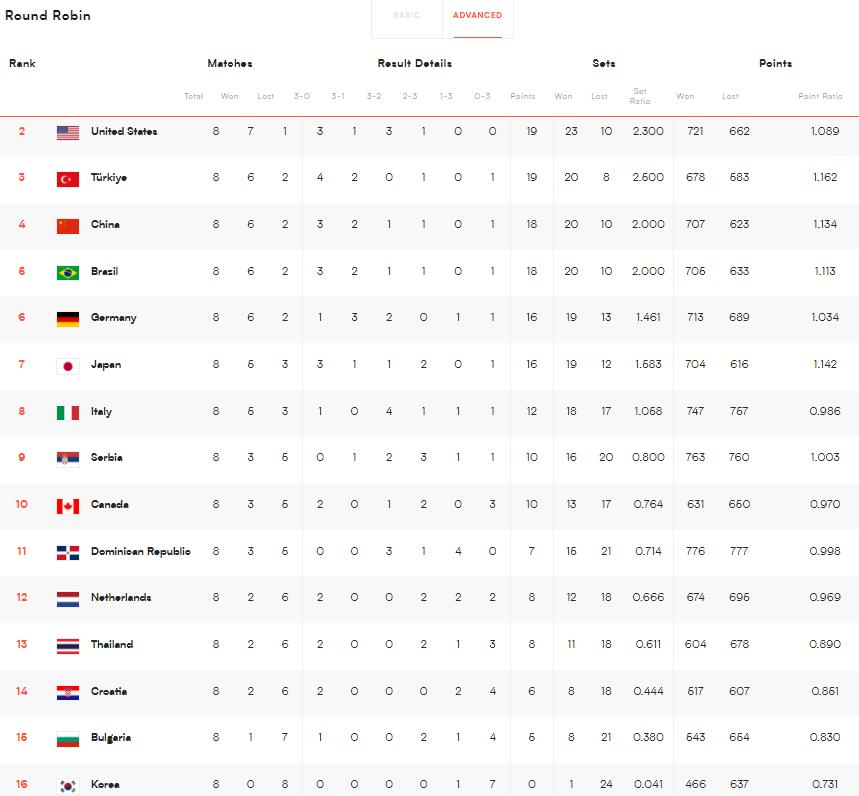Click the Bulgaria team name
This screenshot has height=796, width=859.
pyautogui.click(x=111, y=738)
